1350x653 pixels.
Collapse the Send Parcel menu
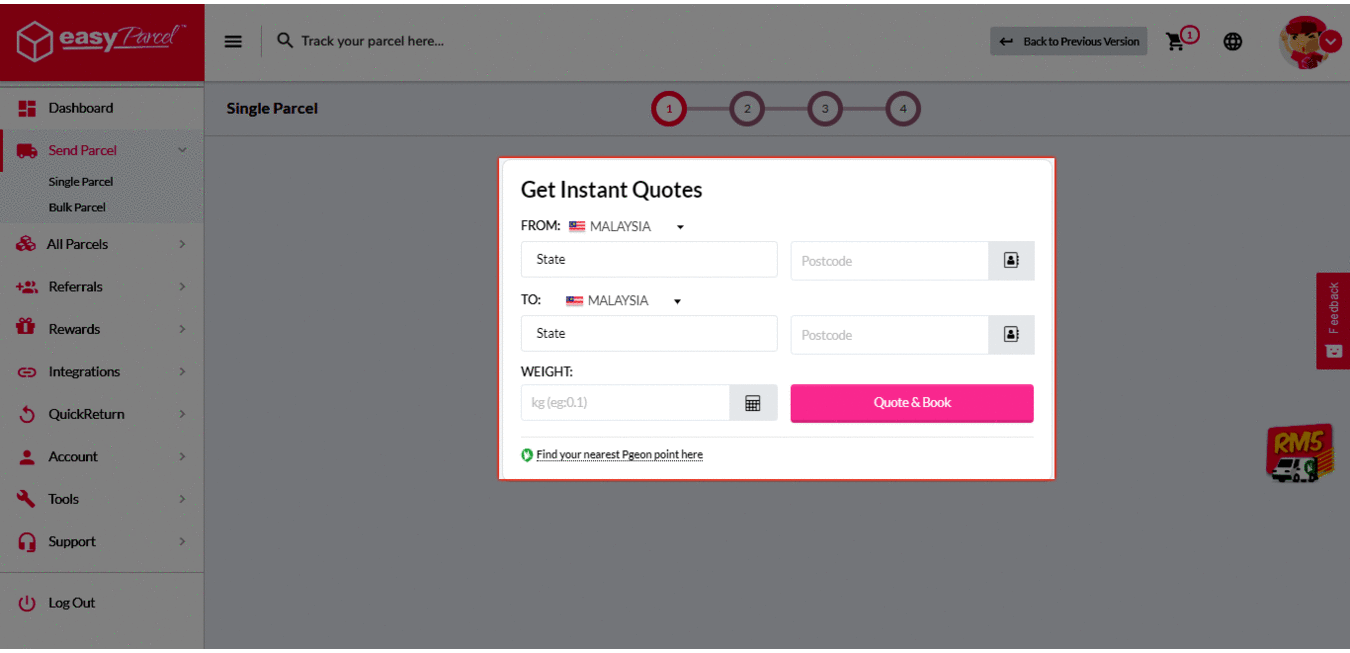coord(182,150)
